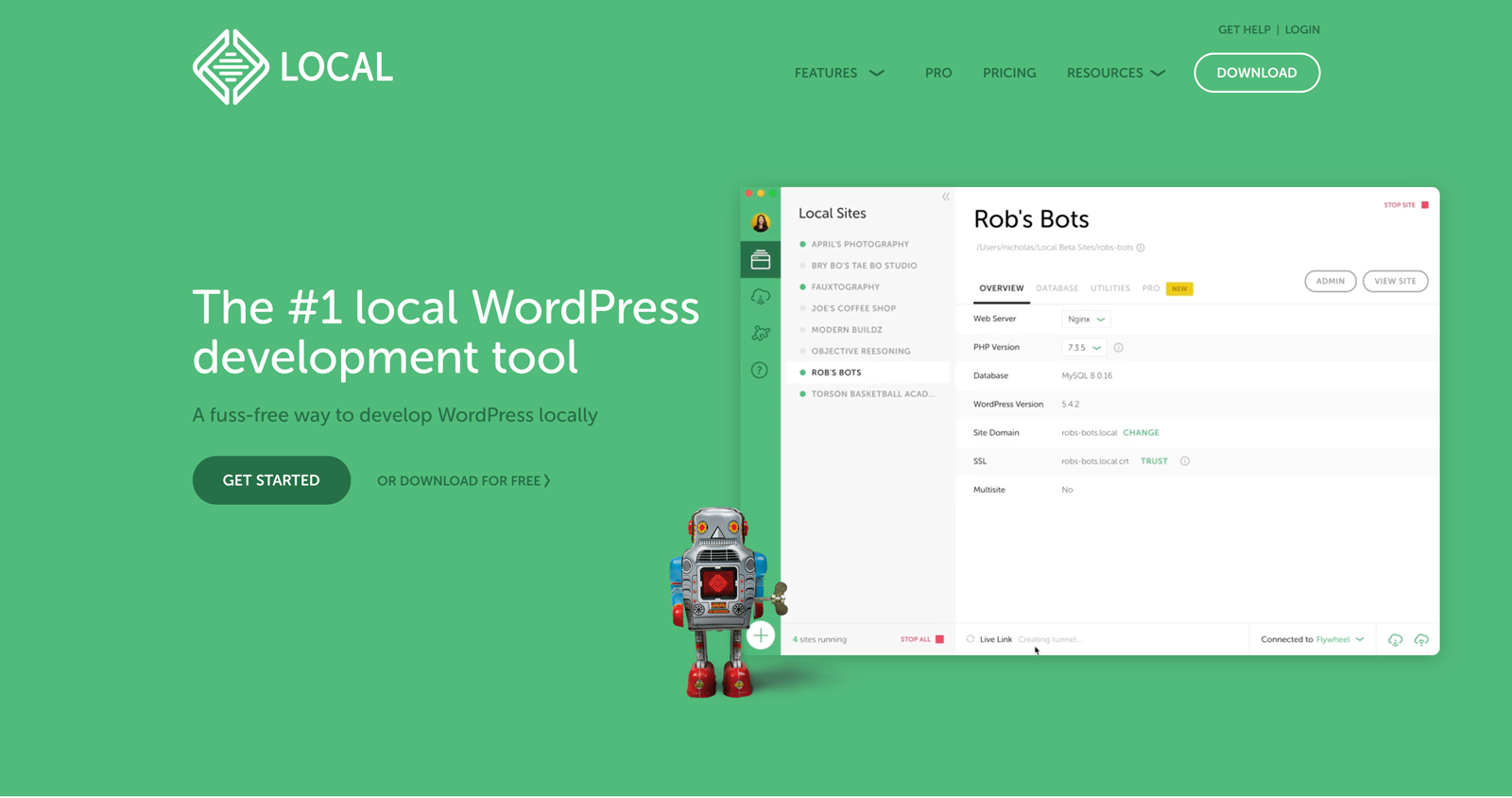
Task: Go to the Pricing page
Action: tap(1009, 73)
